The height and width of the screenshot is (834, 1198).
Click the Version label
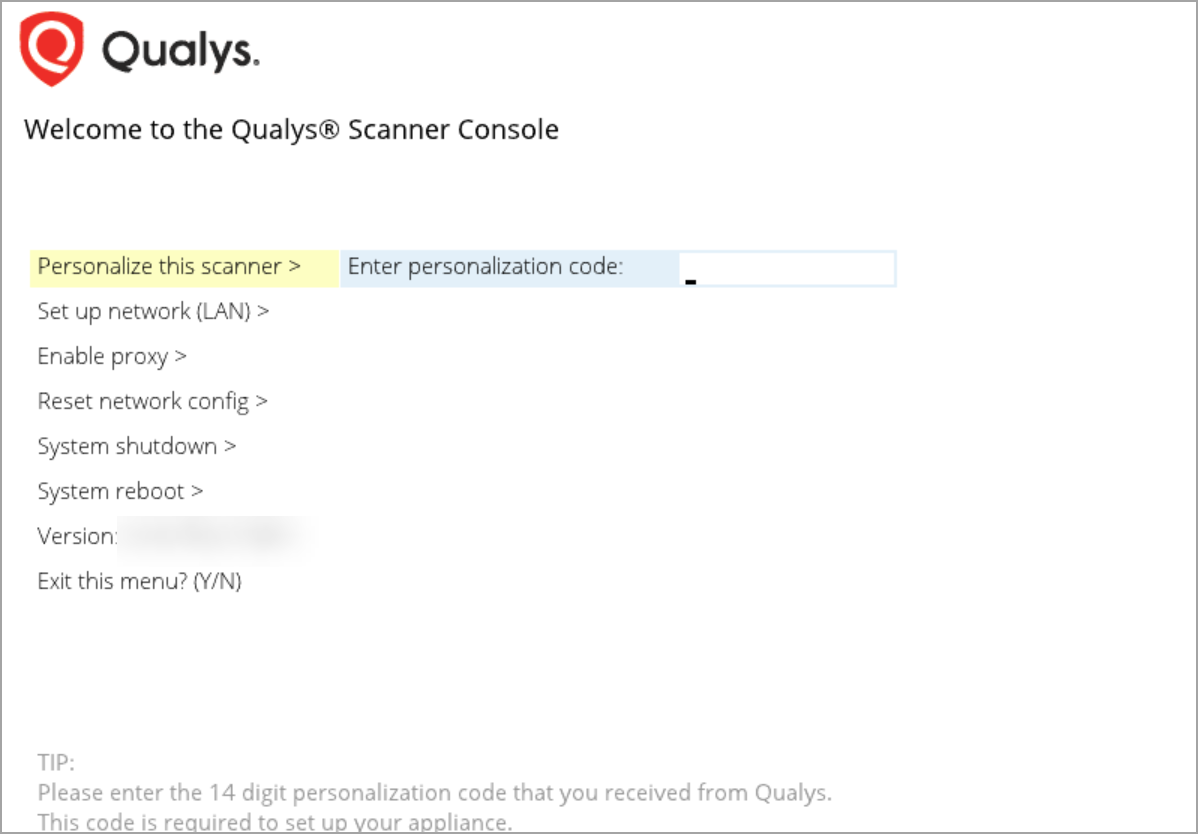click(x=77, y=536)
